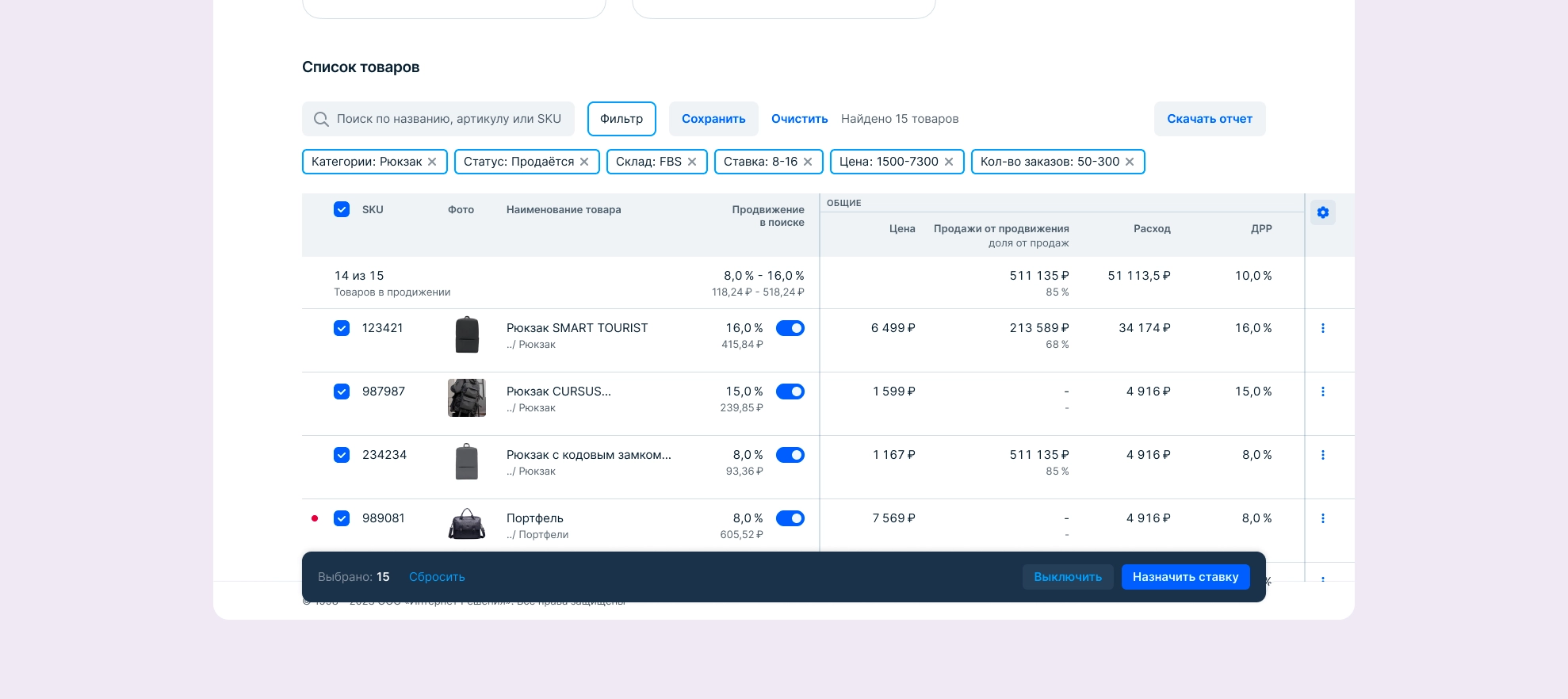Click the "Продажи от продвижения" column header
The height and width of the screenshot is (699, 1568).
coord(1001,228)
